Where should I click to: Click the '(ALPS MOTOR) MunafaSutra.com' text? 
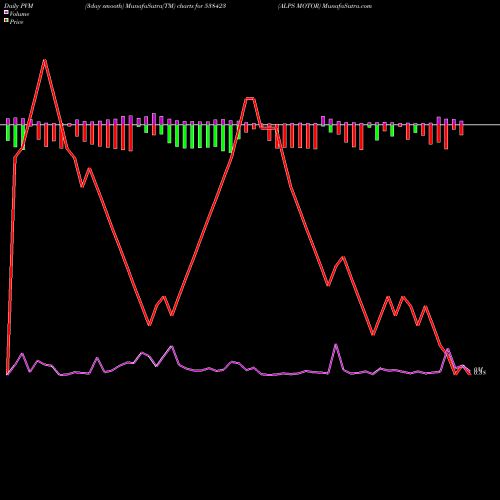pos(325,6)
